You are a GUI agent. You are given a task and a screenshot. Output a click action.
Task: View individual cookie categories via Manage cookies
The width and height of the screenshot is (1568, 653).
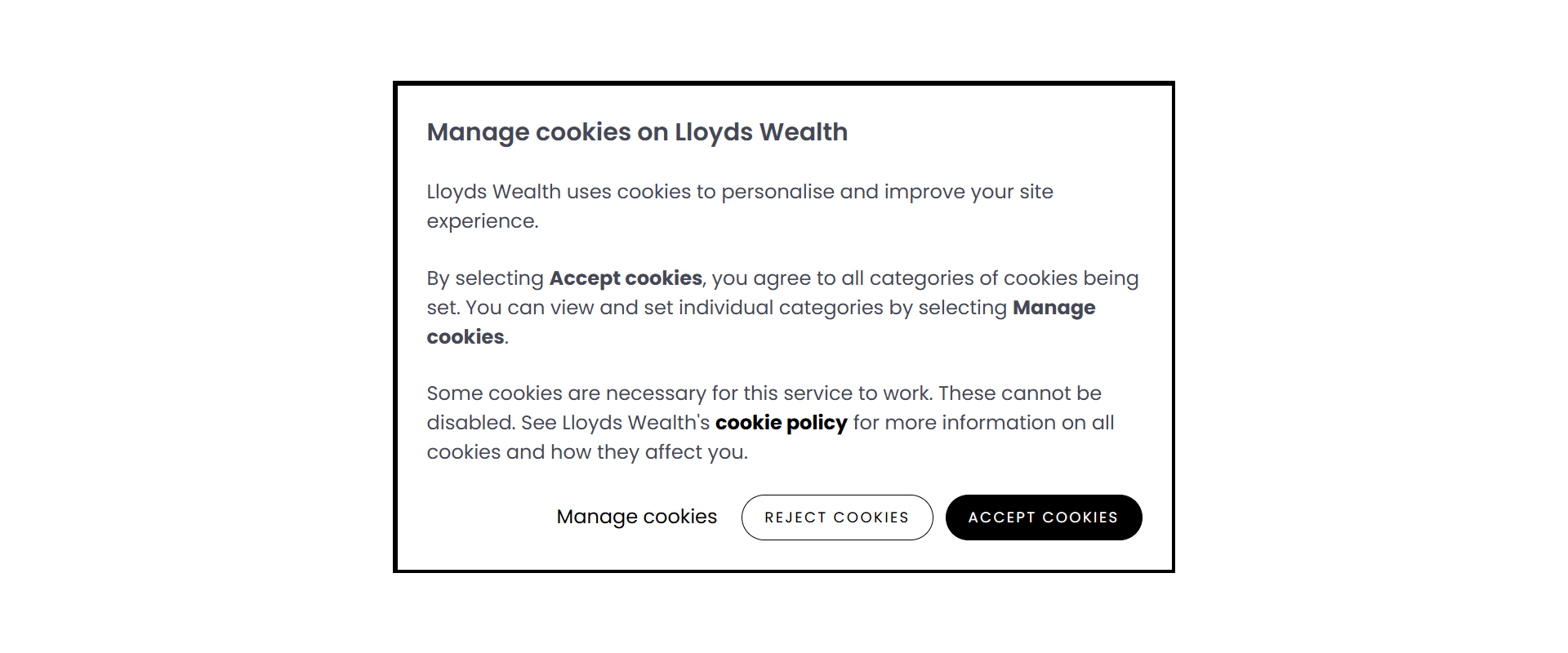[x=636, y=517]
